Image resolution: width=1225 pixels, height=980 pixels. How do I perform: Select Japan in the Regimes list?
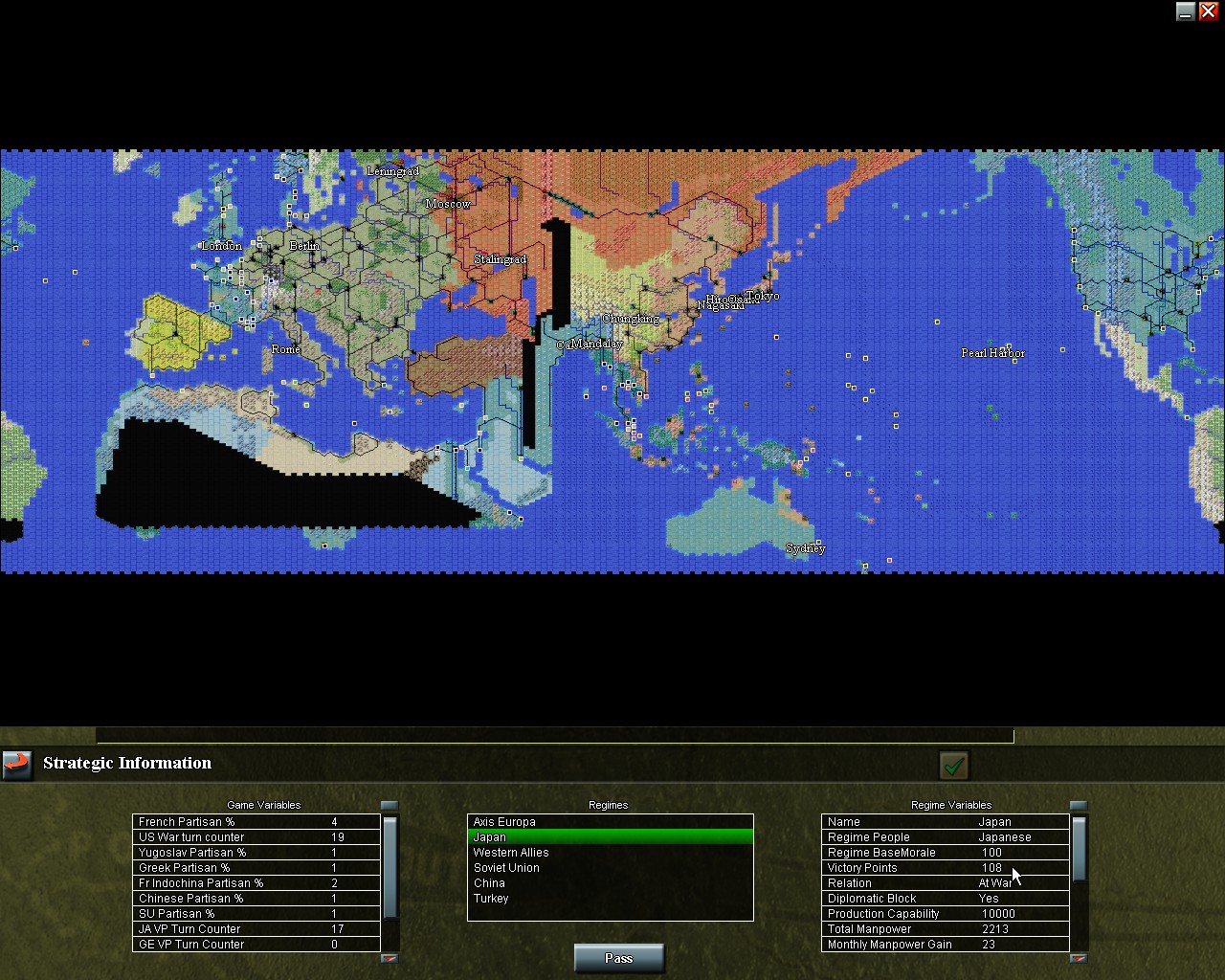click(611, 837)
